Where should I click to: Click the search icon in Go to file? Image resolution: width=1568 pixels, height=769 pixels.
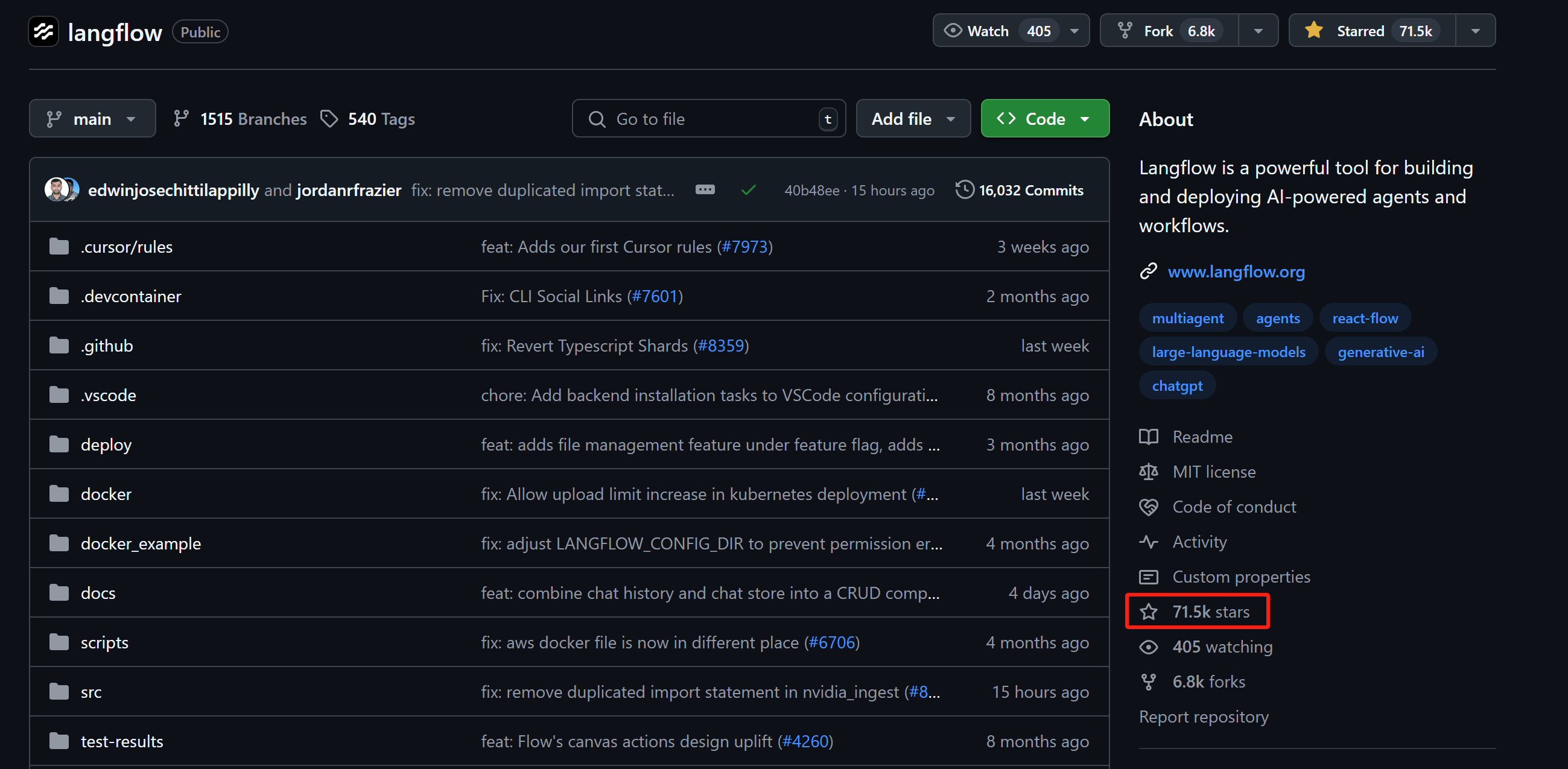(x=597, y=119)
